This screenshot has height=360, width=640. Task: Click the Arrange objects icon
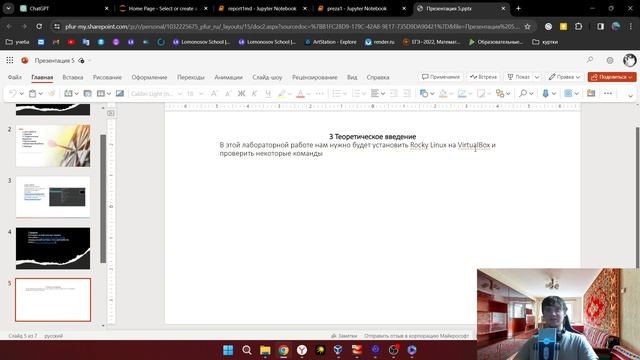pyautogui.click(x=500, y=93)
